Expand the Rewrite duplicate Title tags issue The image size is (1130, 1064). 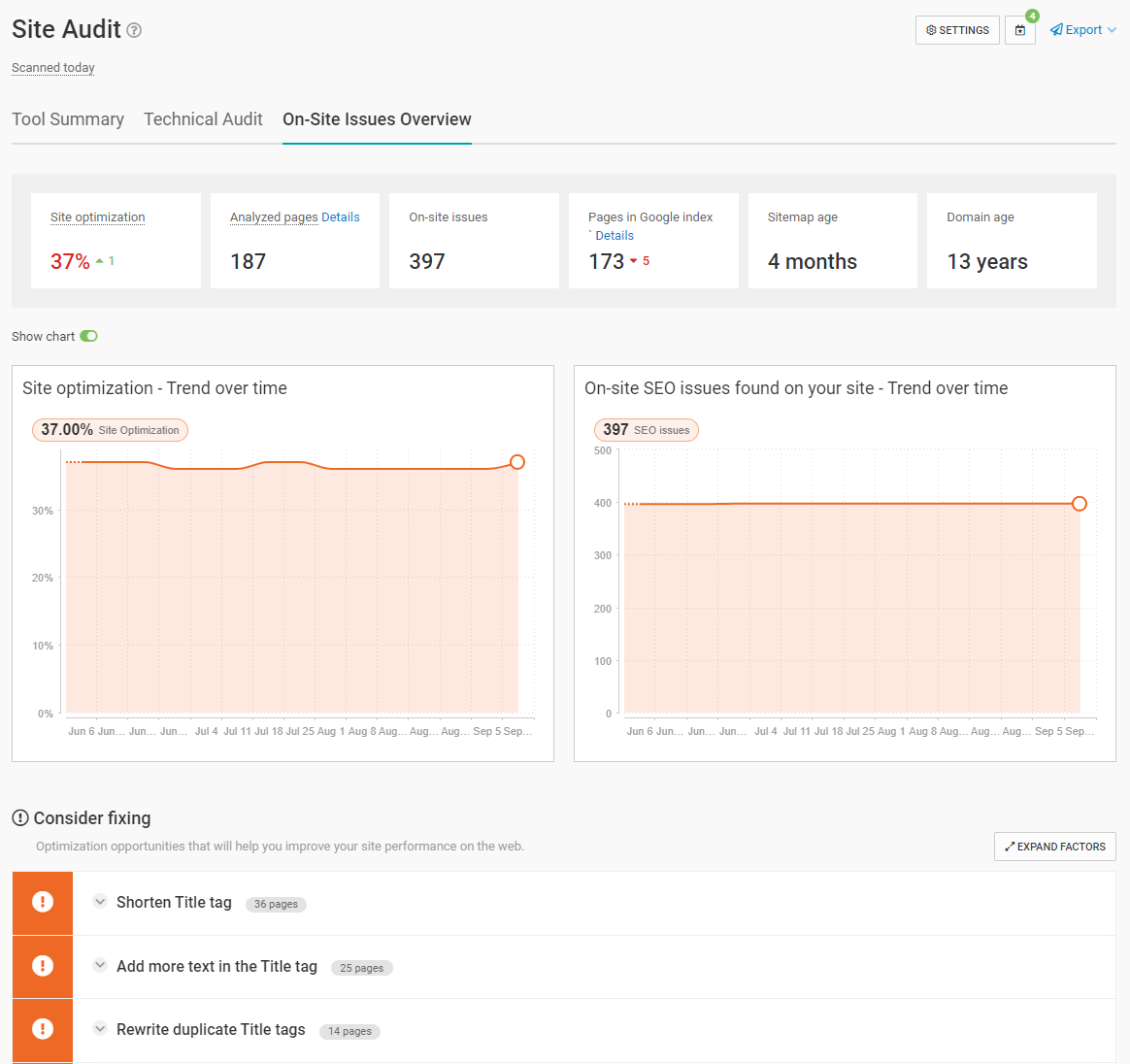tap(99, 1029)
